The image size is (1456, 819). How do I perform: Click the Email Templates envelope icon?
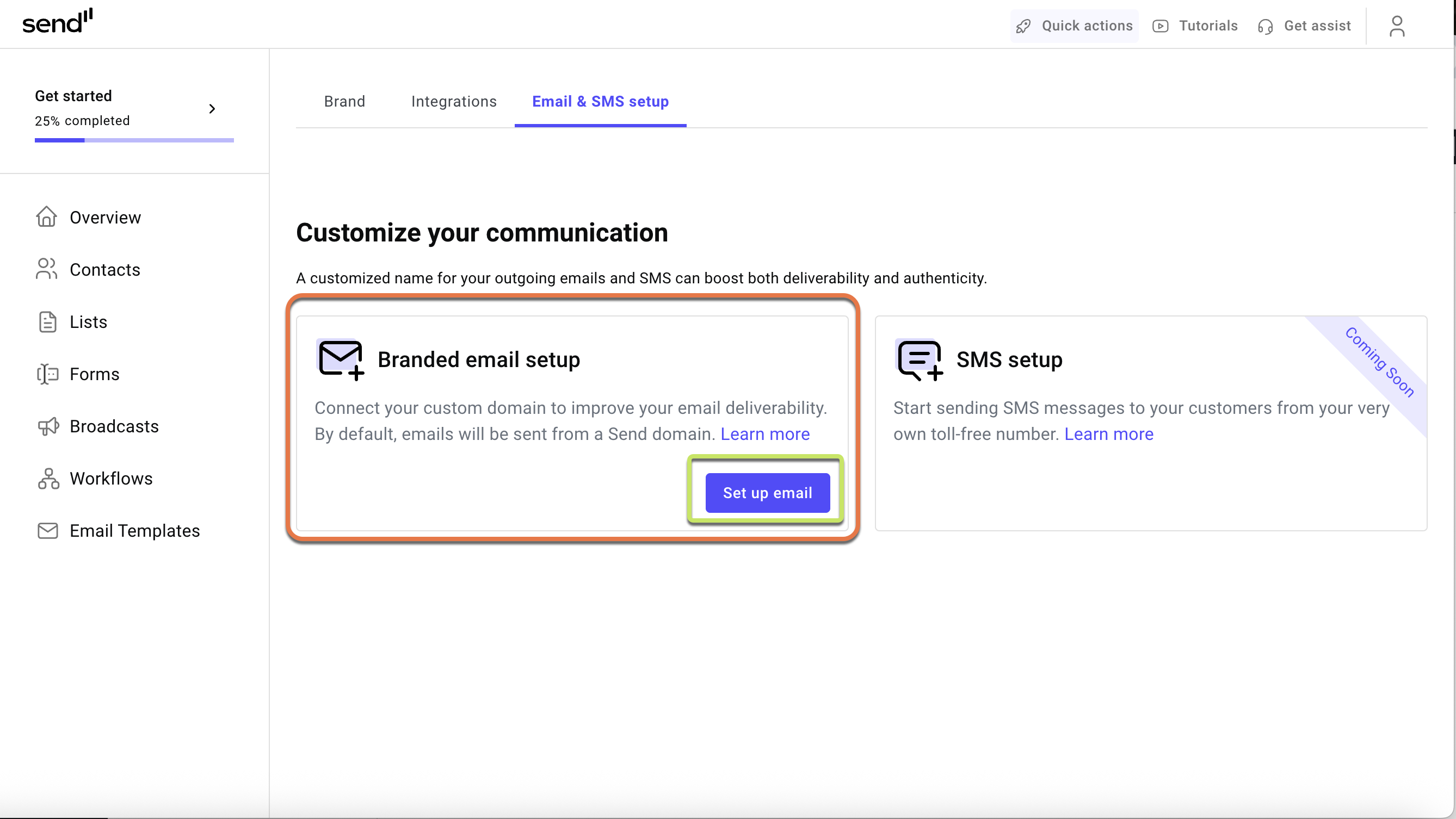47,530
